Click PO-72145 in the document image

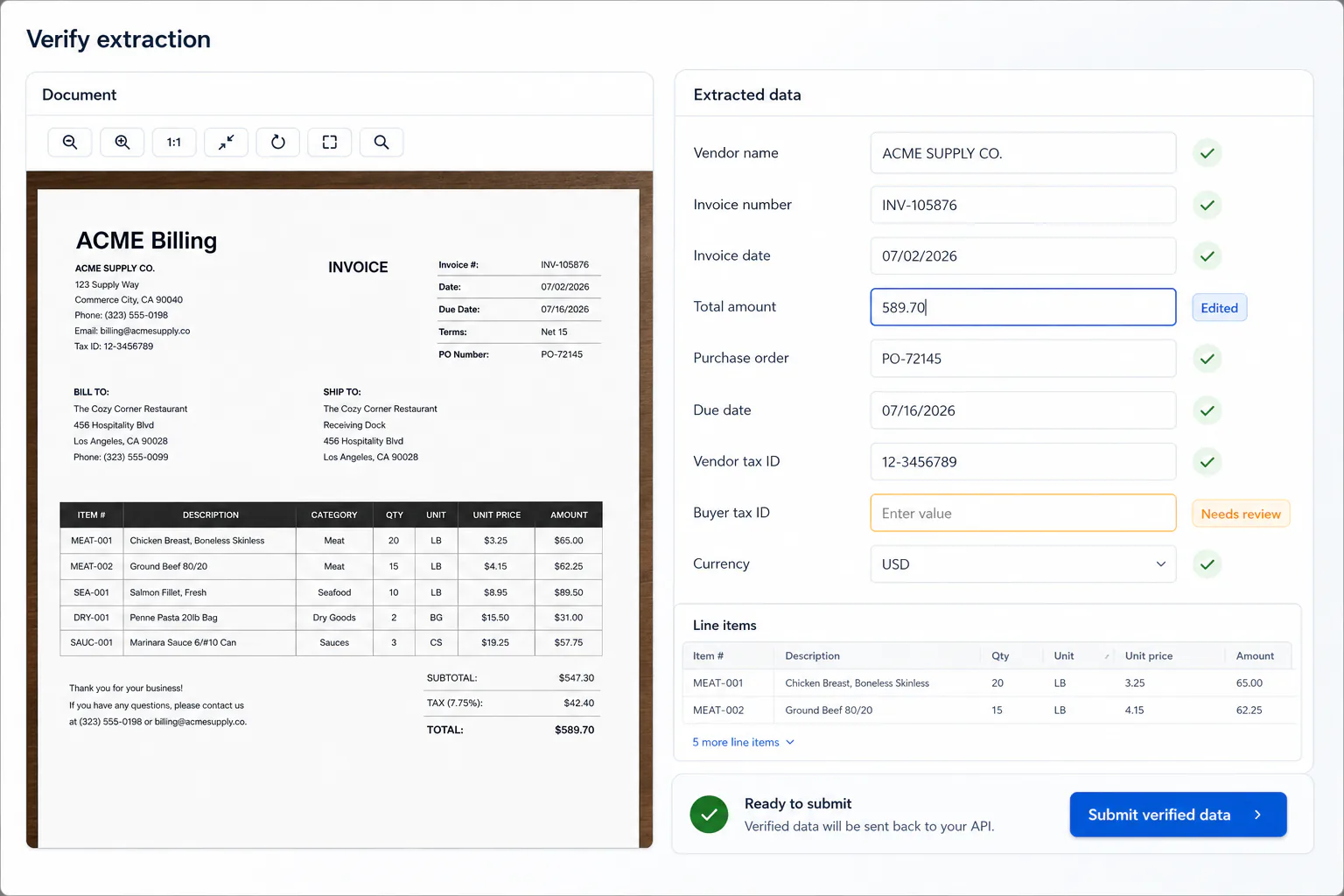(562, 354)
